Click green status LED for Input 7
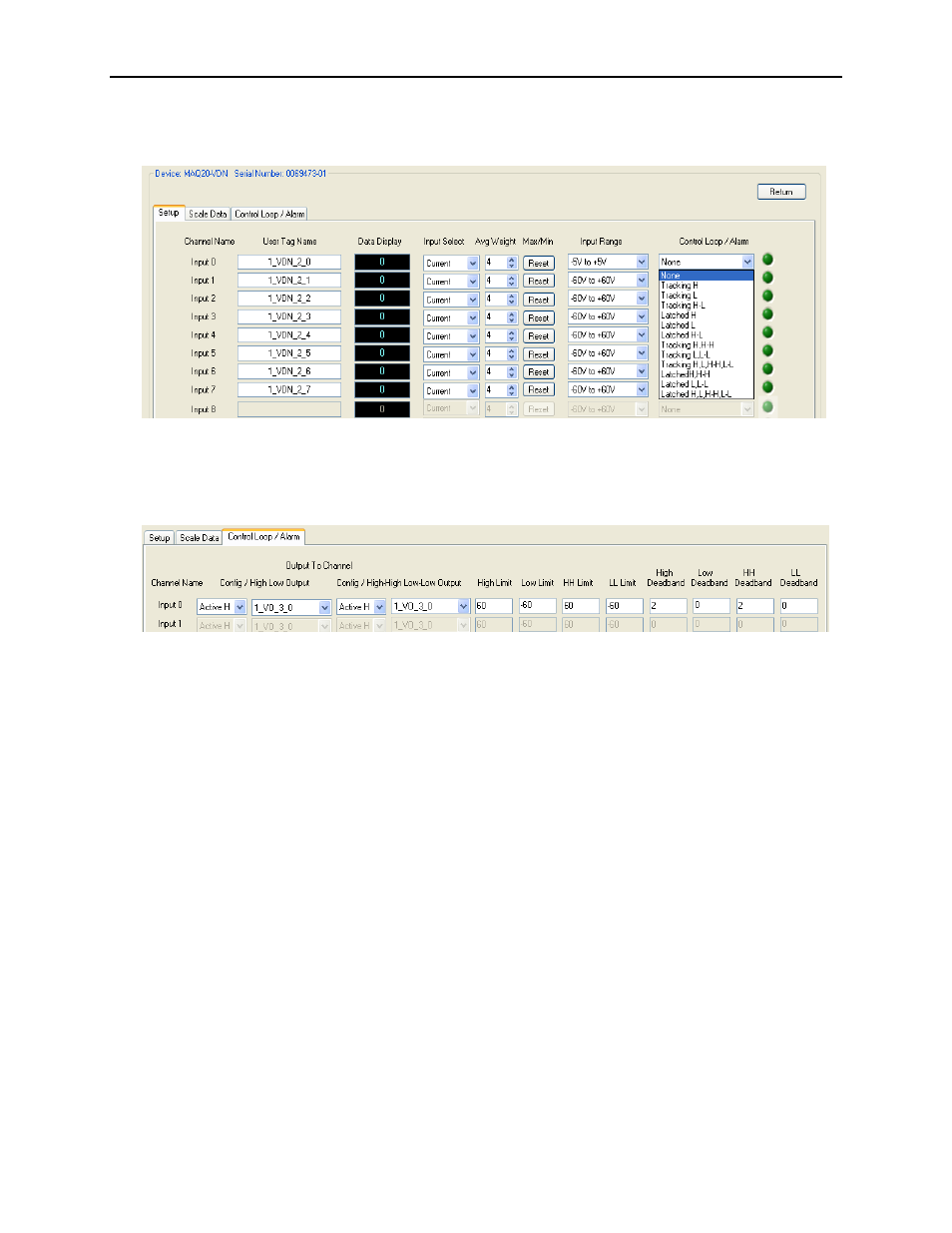The height and width of the screenshot is (1233, 952). [x=767, y=386]
